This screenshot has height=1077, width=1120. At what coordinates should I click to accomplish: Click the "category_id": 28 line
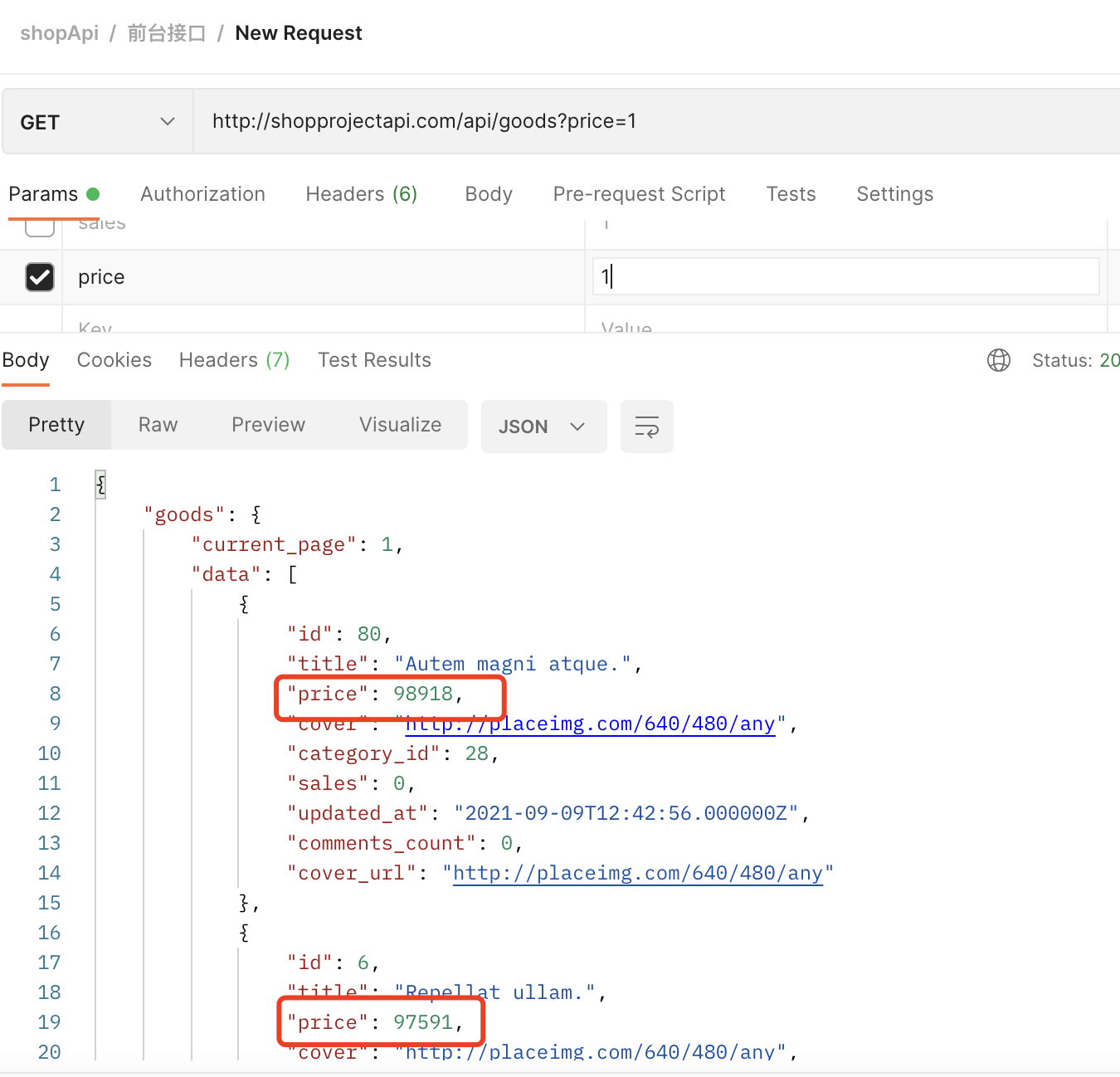click(x=392, y=753)
